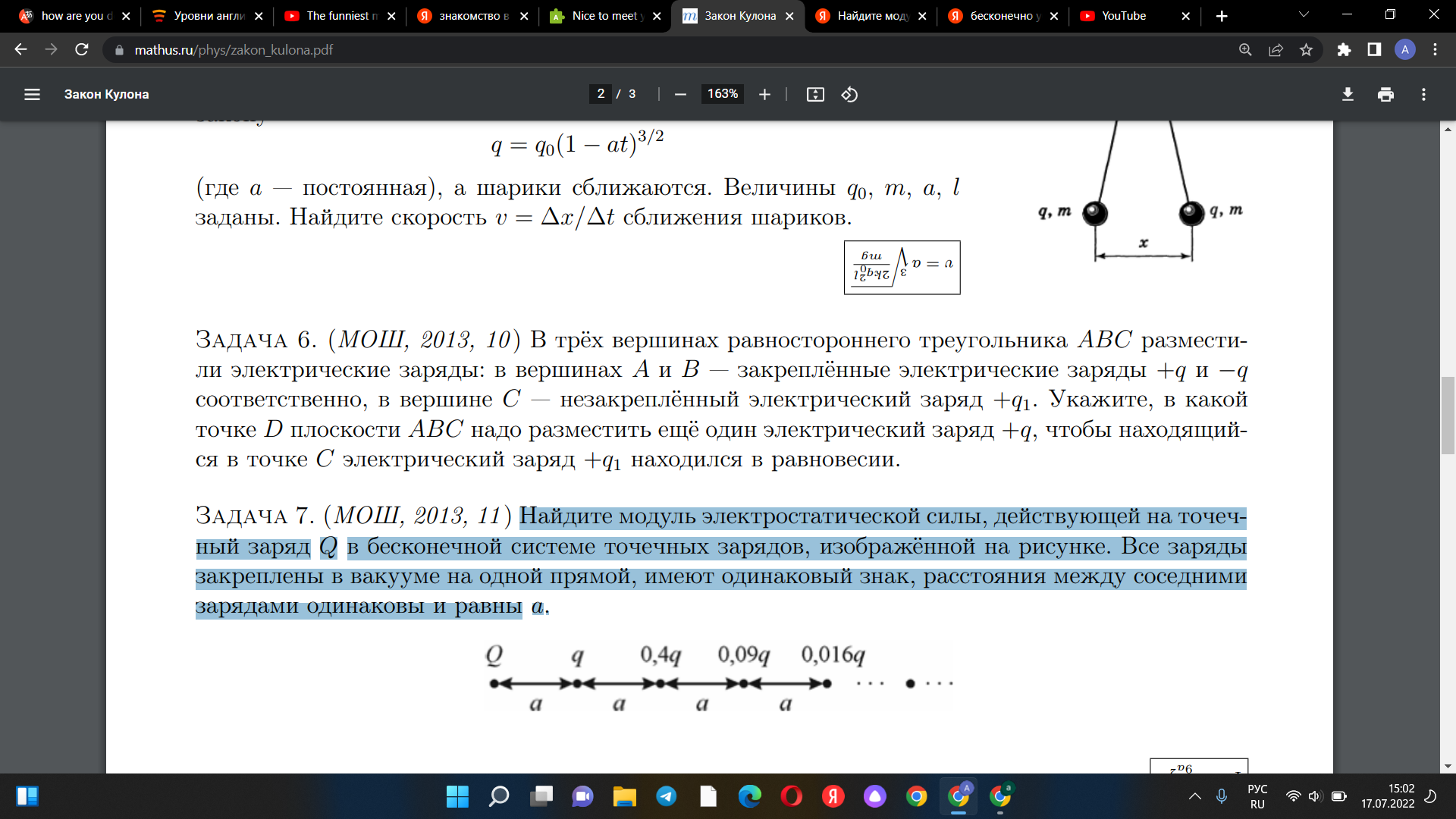Toggle the PDF sidebar menu

(32, 94)
